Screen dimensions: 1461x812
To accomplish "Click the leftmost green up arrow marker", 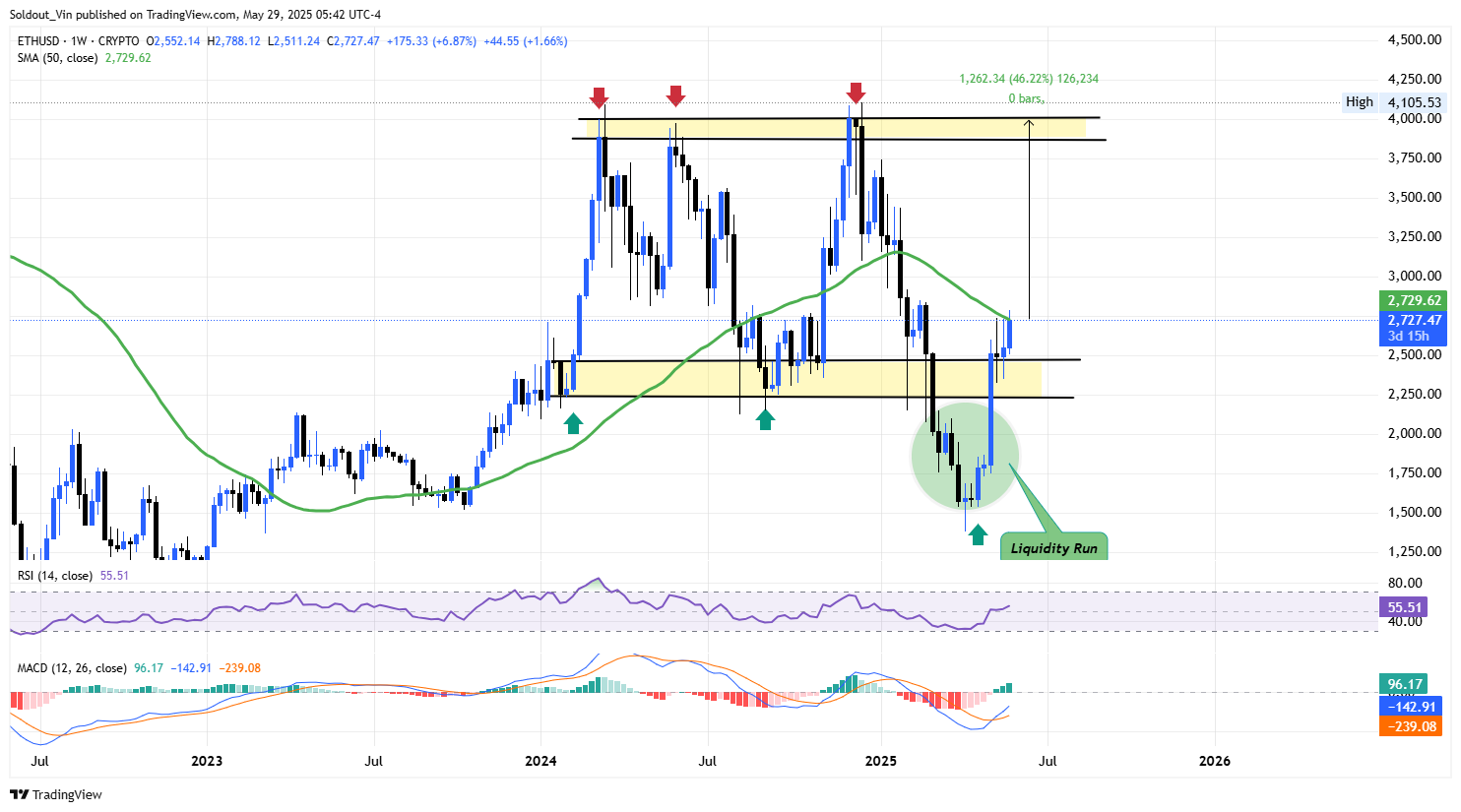I will point(573,423).
